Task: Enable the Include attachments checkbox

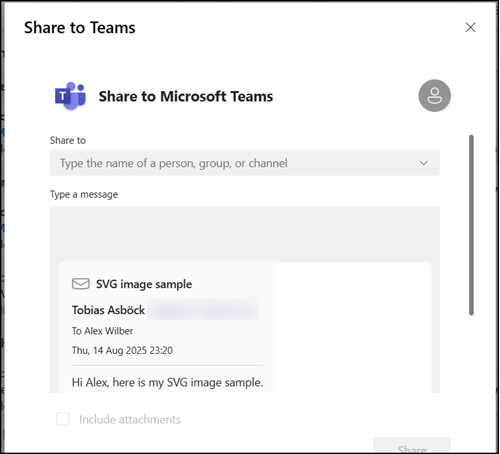Action: click(x=63, y=419)
